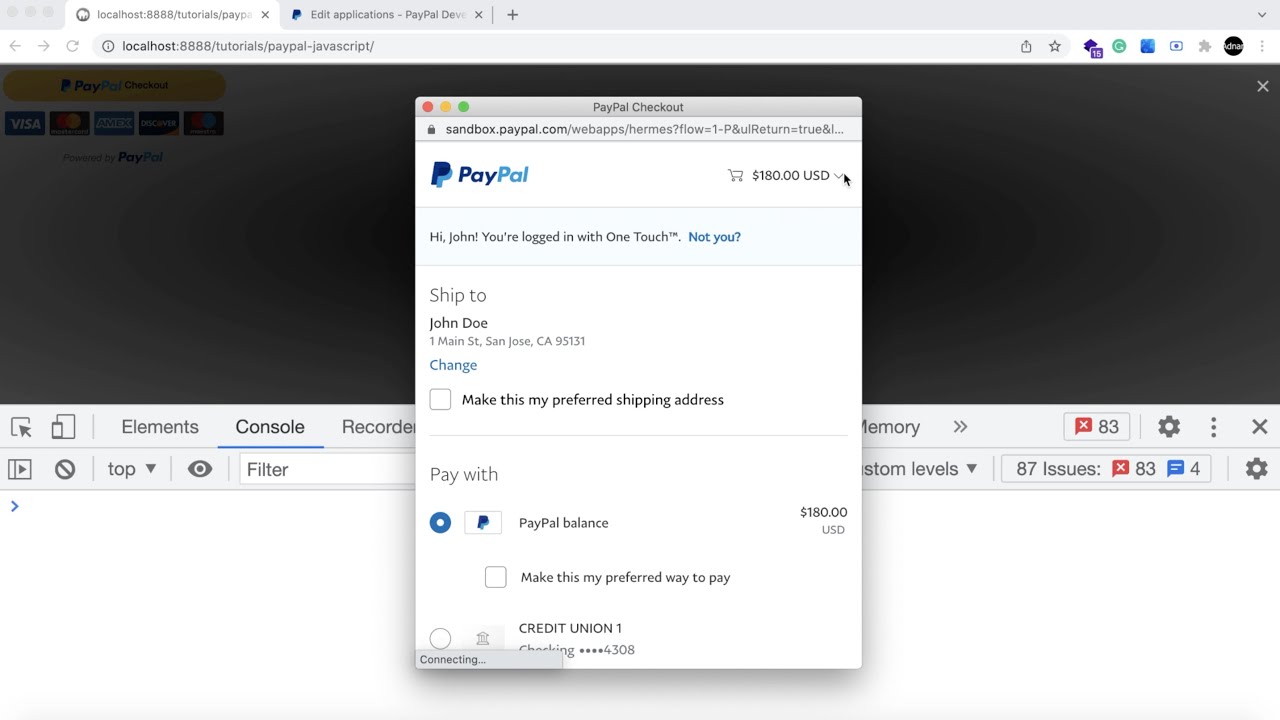Switch to the Elements tab
Viewport: 1280px width, 720px height.
(x=160, y=427)
